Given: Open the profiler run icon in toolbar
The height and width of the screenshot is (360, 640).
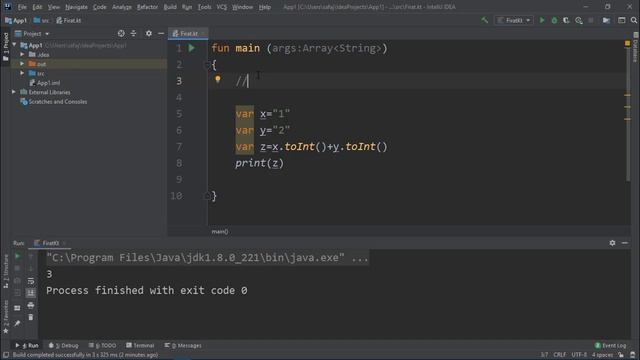Looking at the screenshot, I should tap(579, 20).
